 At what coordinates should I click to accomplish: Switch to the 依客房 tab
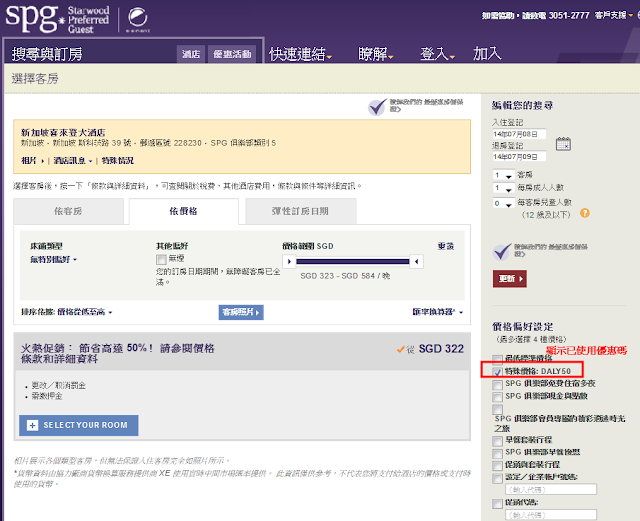coord(68,211)
